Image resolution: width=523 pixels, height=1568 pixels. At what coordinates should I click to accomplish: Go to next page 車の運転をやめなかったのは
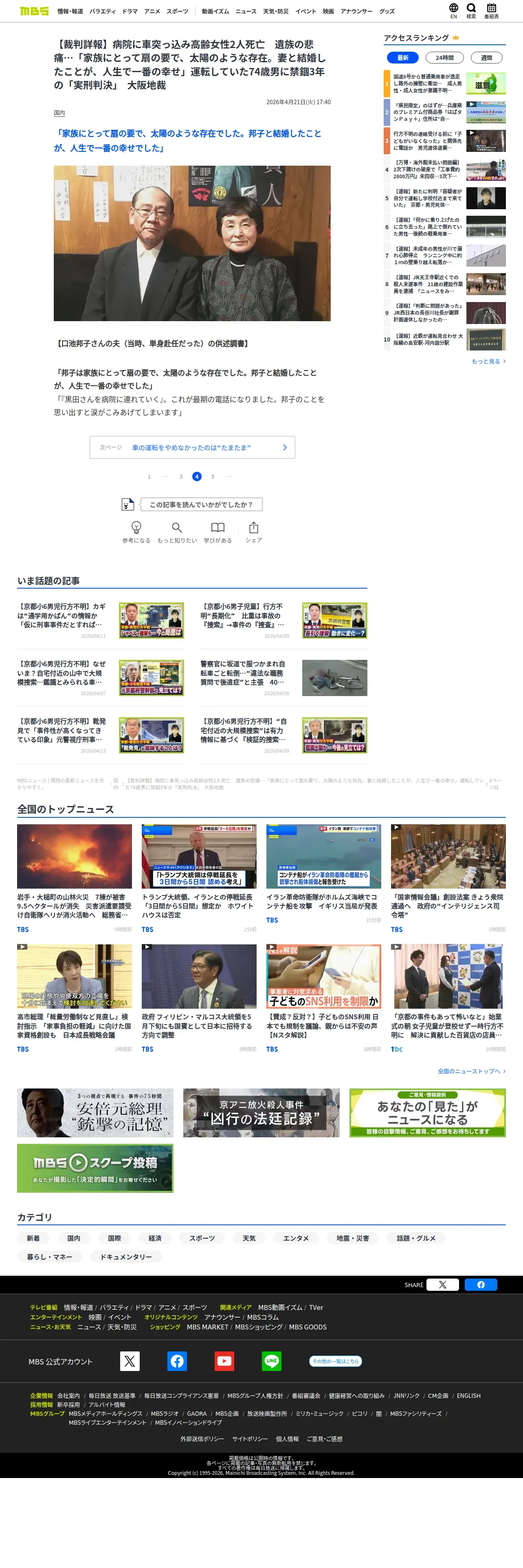point(192,447)
